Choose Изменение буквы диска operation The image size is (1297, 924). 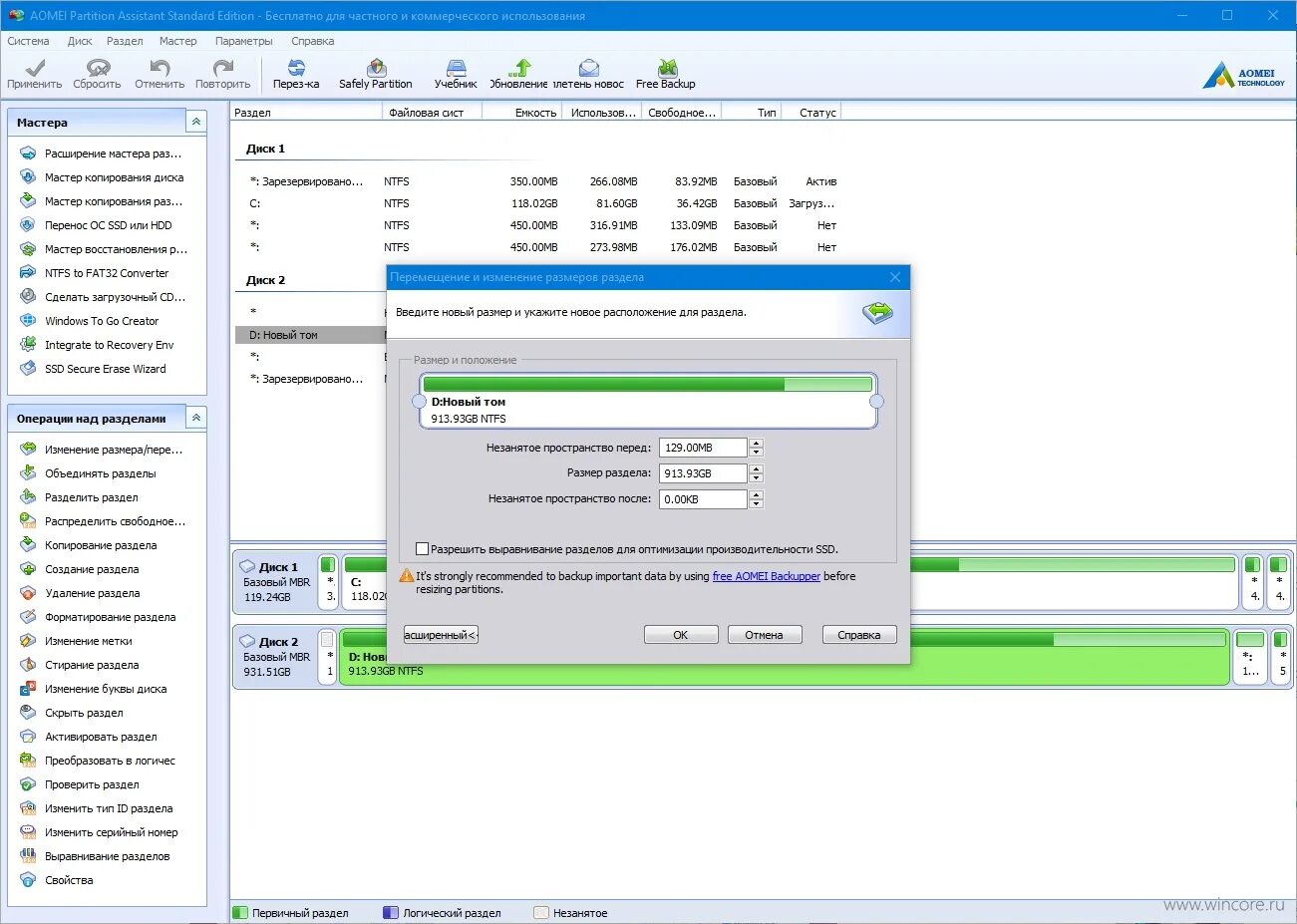click(105, 689)
